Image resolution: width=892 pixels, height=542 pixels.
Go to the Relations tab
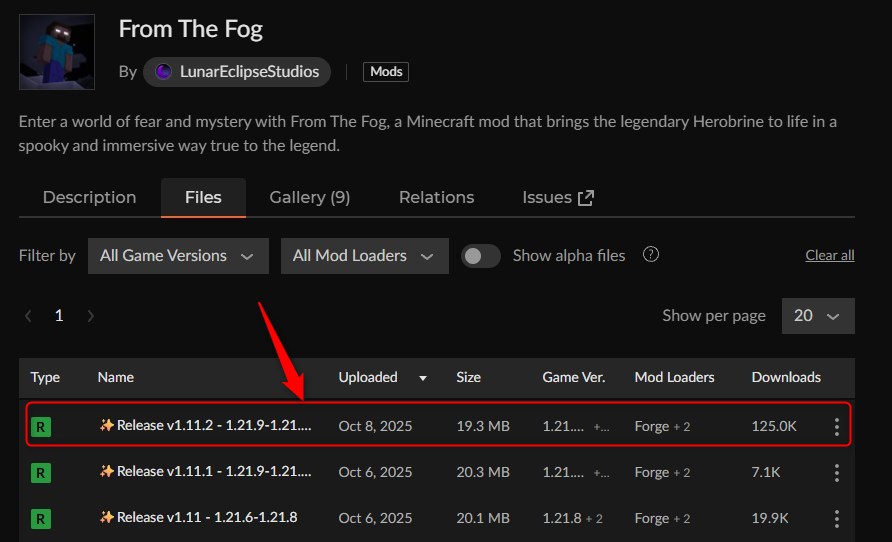(436, 197)
